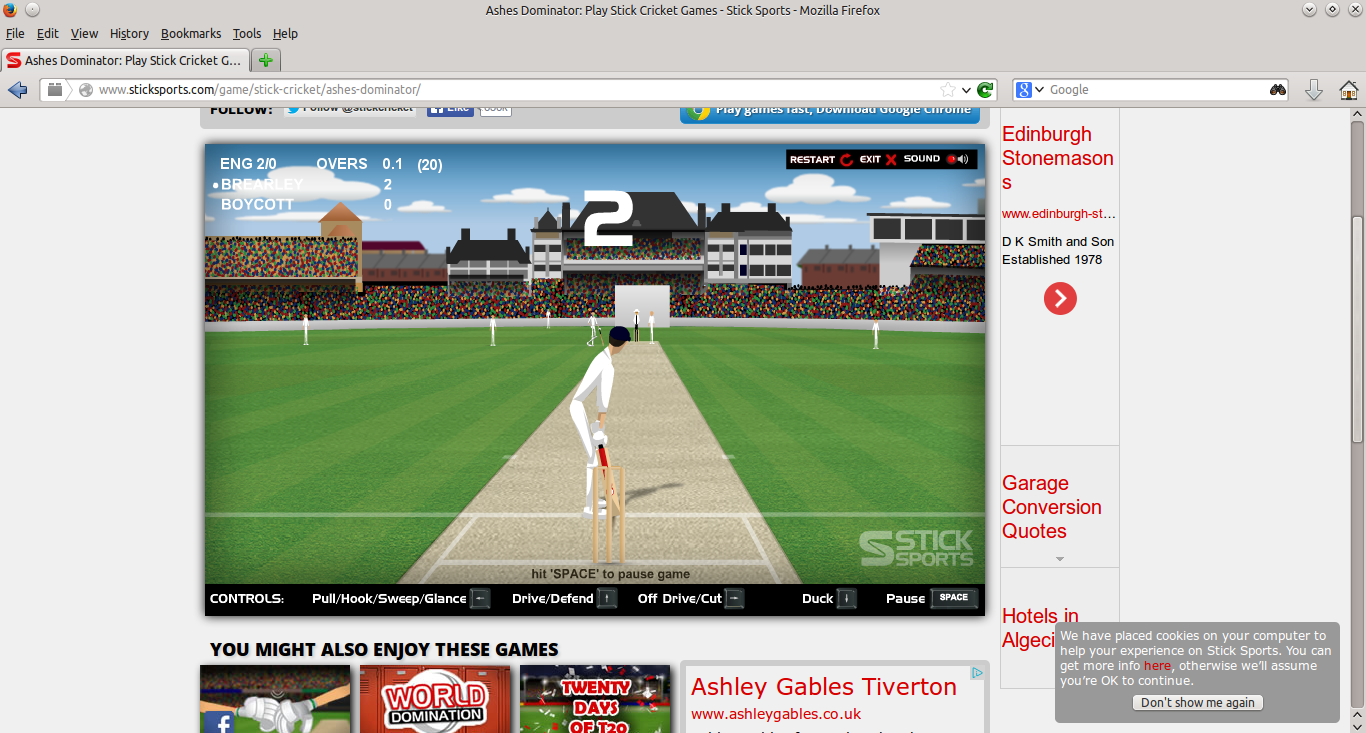Image resolution: width=1366 pixels, height=733 pixels.
Task: Open a new tab with plus button
Action: click(265, 60)
